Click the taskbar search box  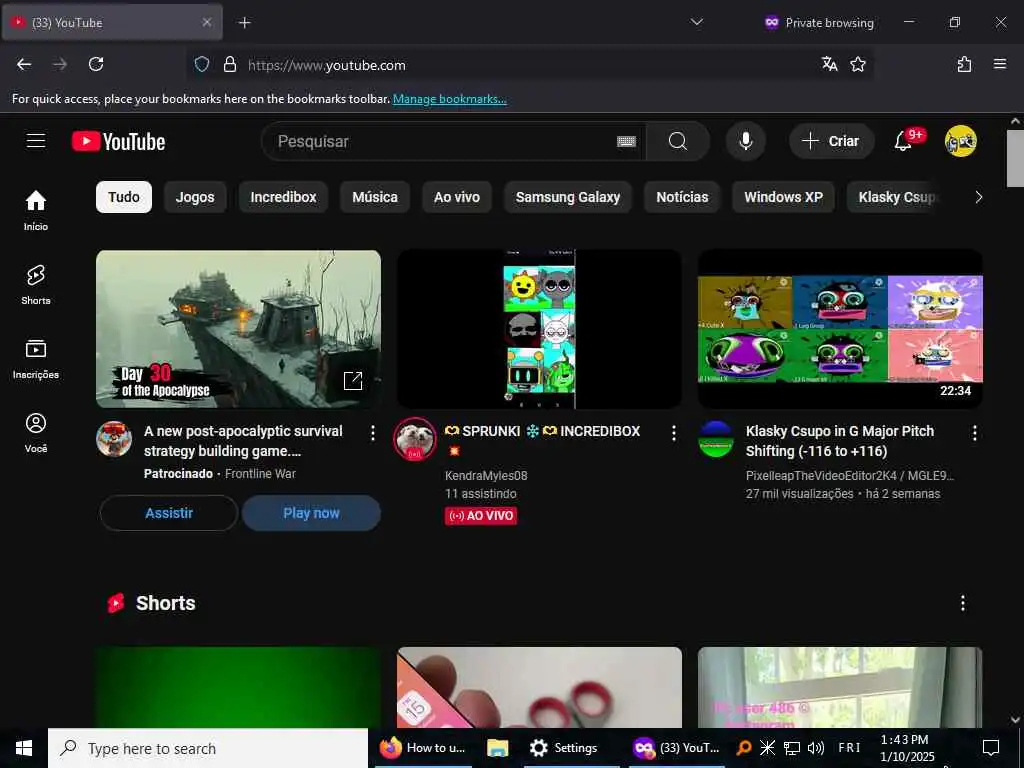coord(208,748)
